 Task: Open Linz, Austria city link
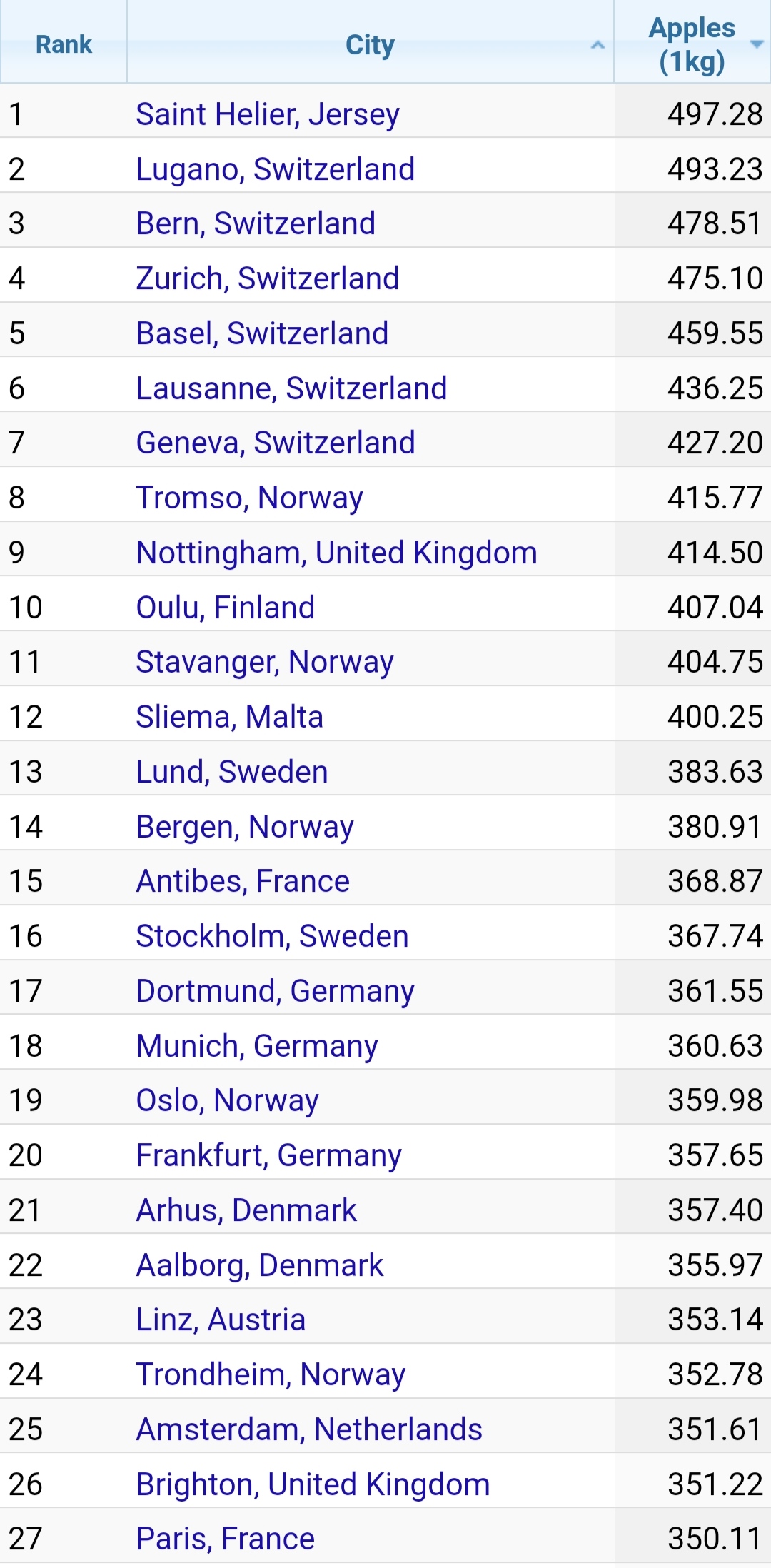coord(221,1320)
